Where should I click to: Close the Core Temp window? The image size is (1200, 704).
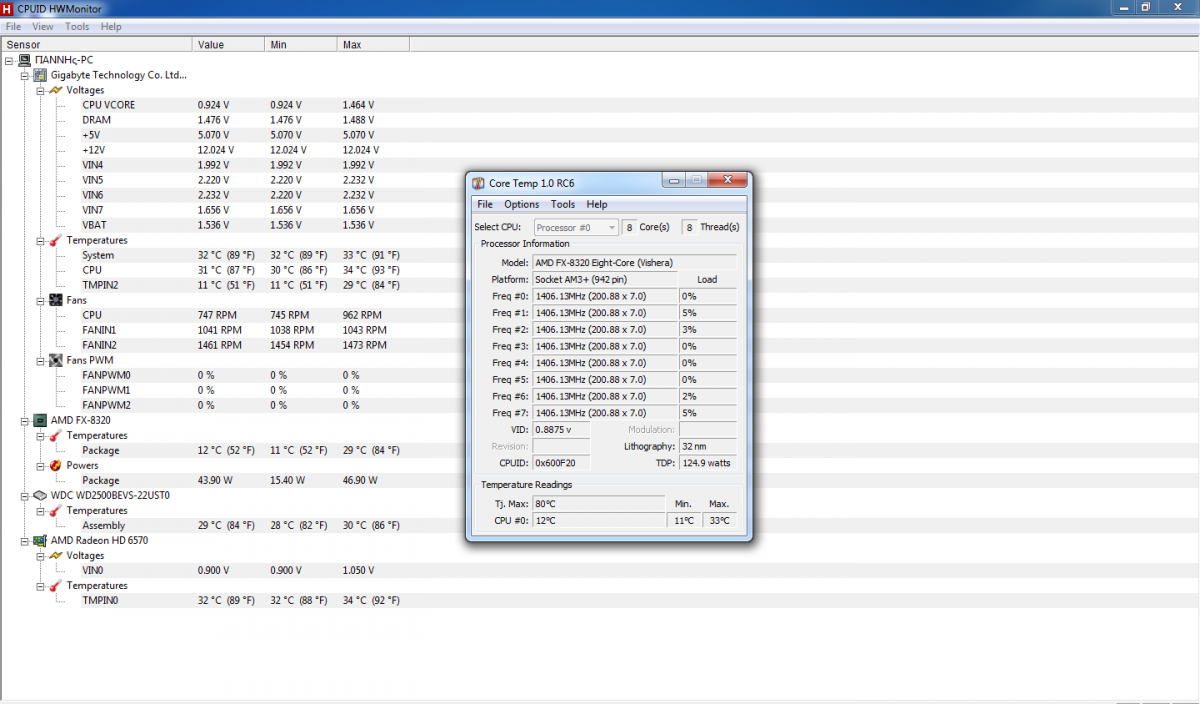pos(727,180)
